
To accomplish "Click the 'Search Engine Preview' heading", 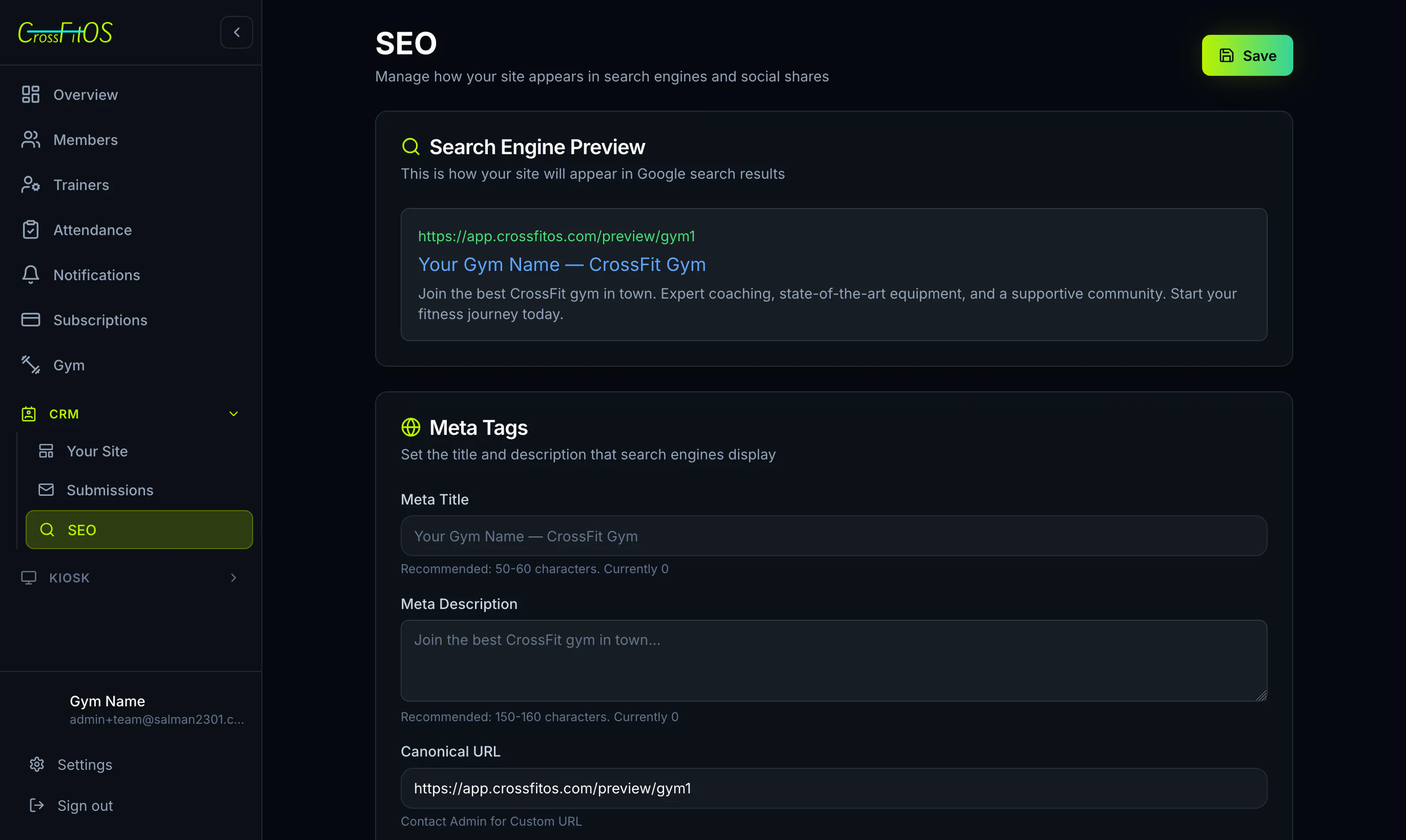I will point(537,146).
